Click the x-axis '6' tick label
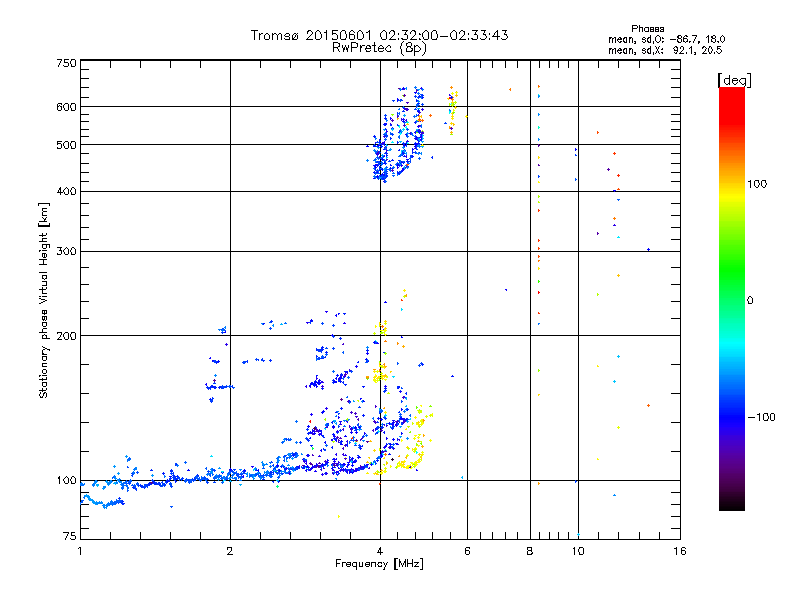 (467, 551)
